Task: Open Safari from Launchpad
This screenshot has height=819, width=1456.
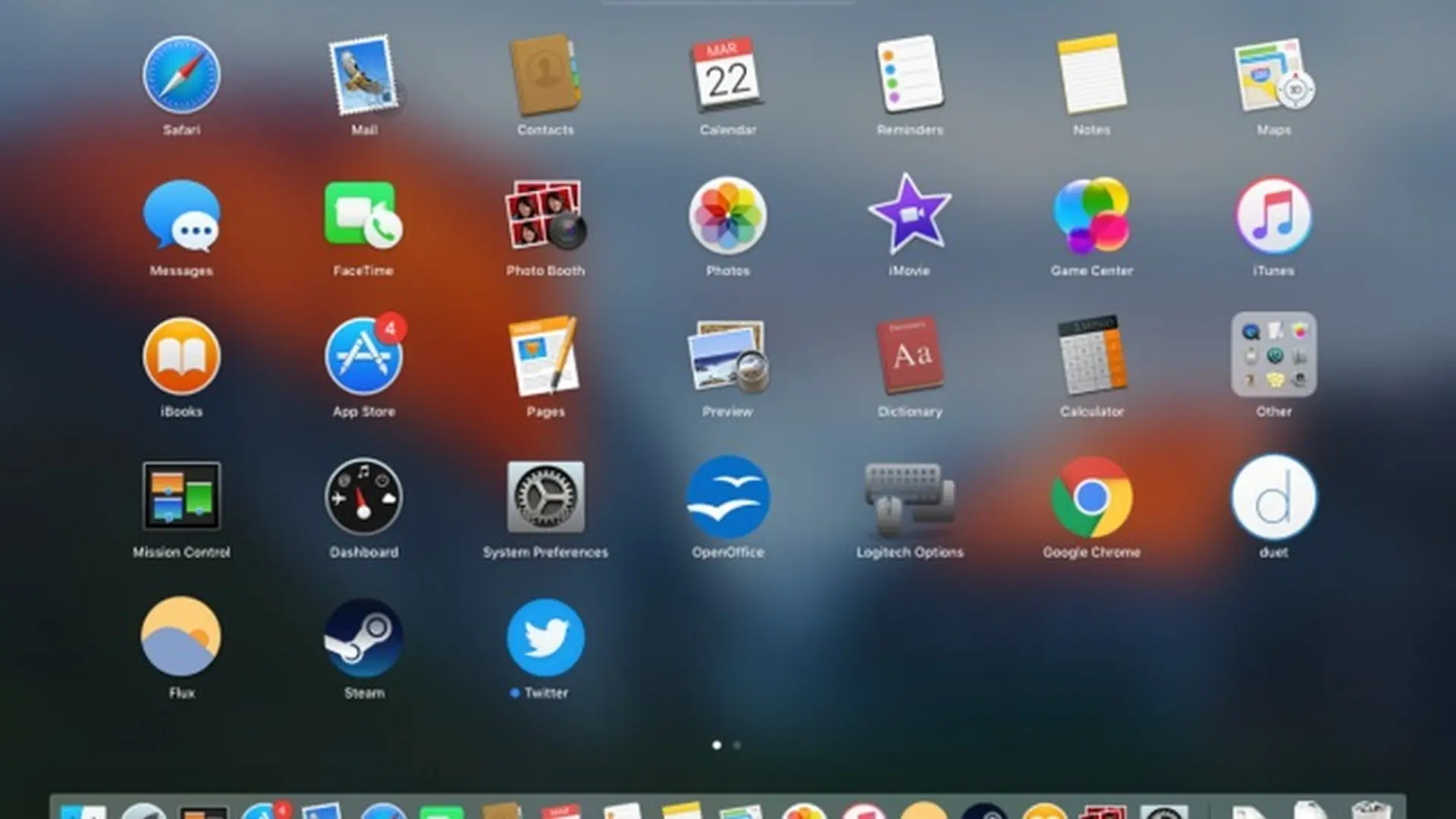Action: pyautogui.click(x=181, y=75)
